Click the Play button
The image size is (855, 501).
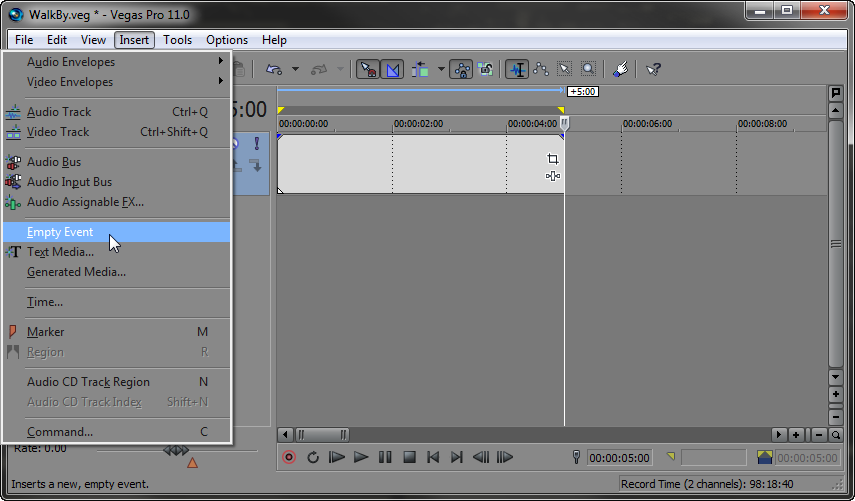click(x=360, y=457)
